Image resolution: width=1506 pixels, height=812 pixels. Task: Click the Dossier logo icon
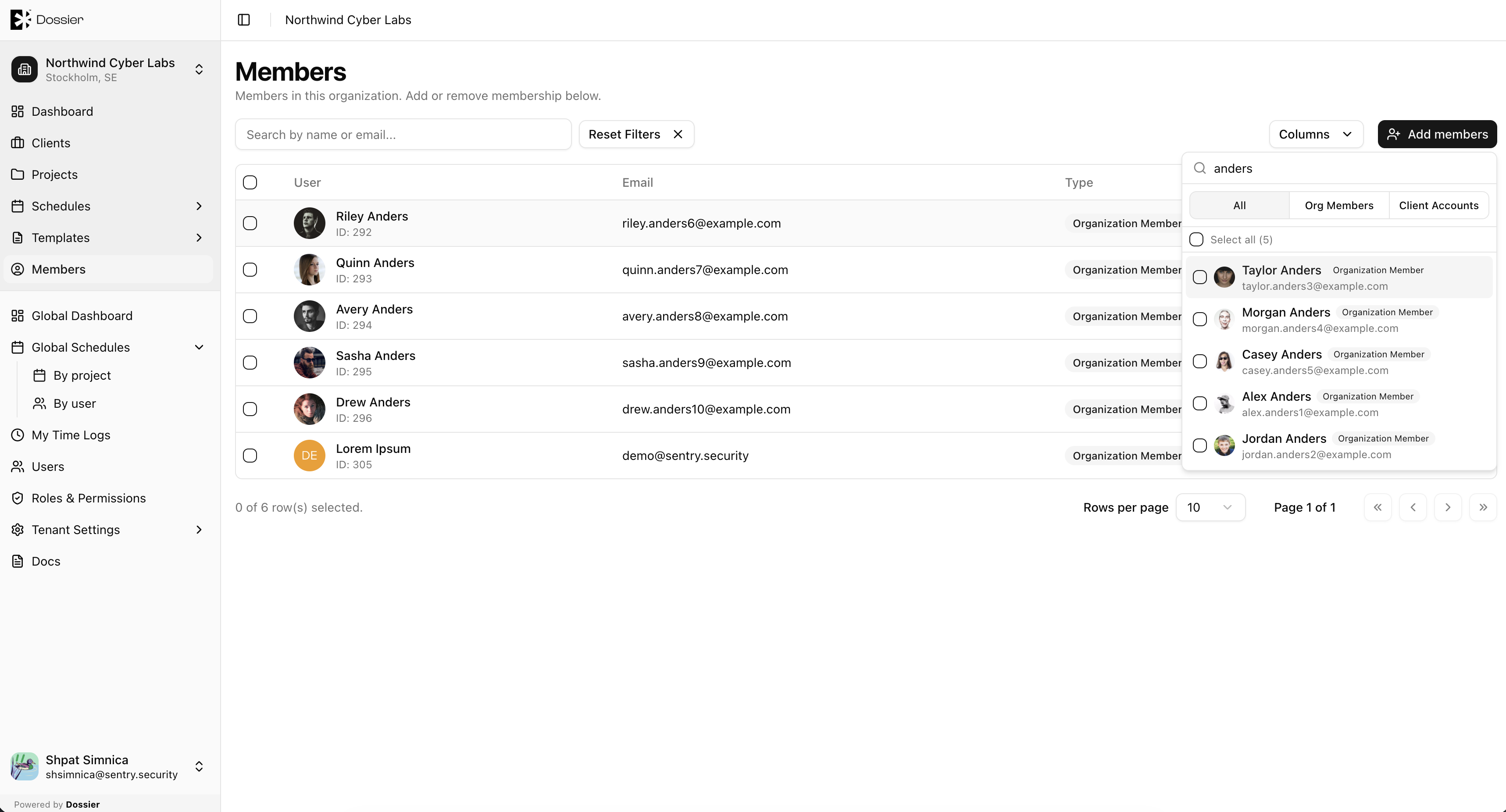click(x=21, y=19)
